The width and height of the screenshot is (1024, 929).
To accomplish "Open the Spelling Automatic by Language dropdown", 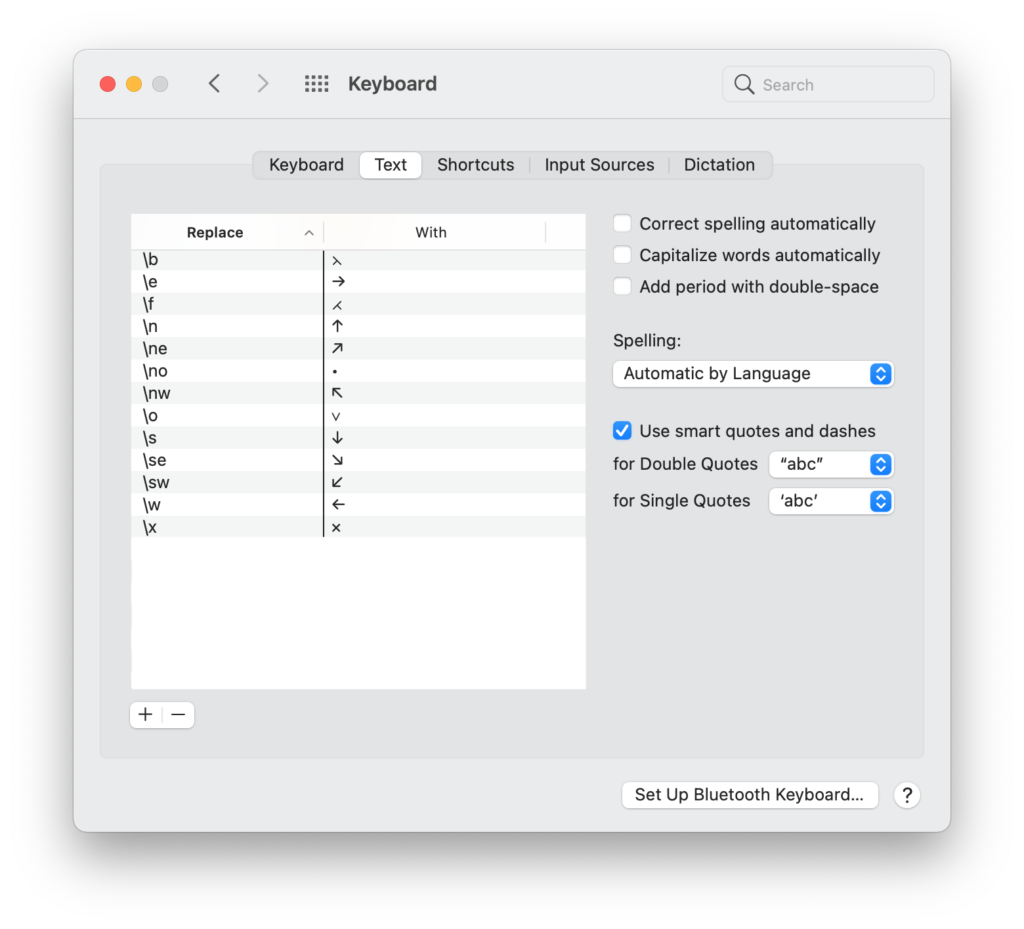I will pos(752,374).
